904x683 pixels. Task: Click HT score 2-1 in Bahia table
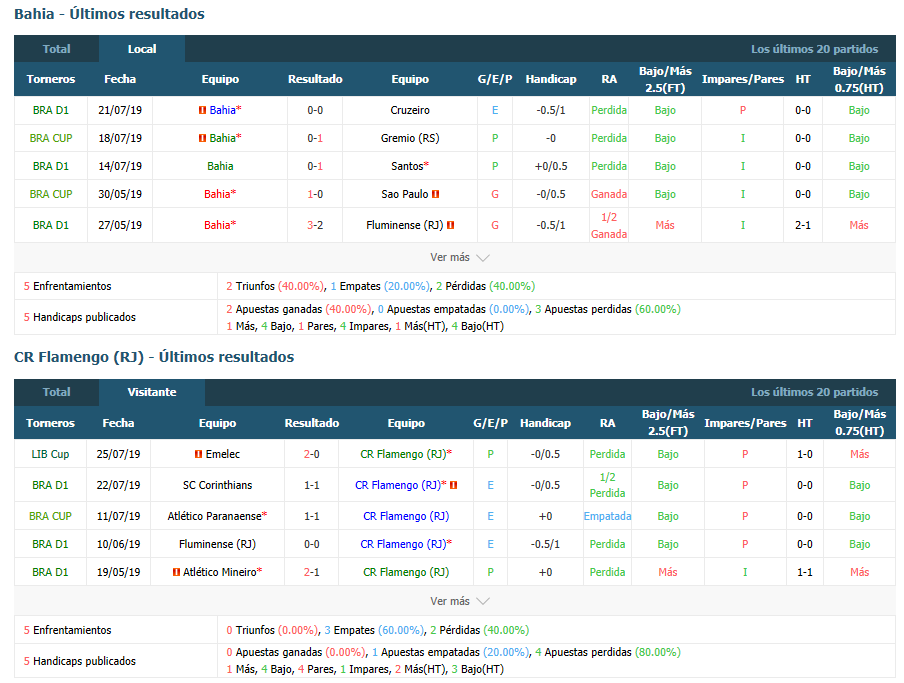803,225
